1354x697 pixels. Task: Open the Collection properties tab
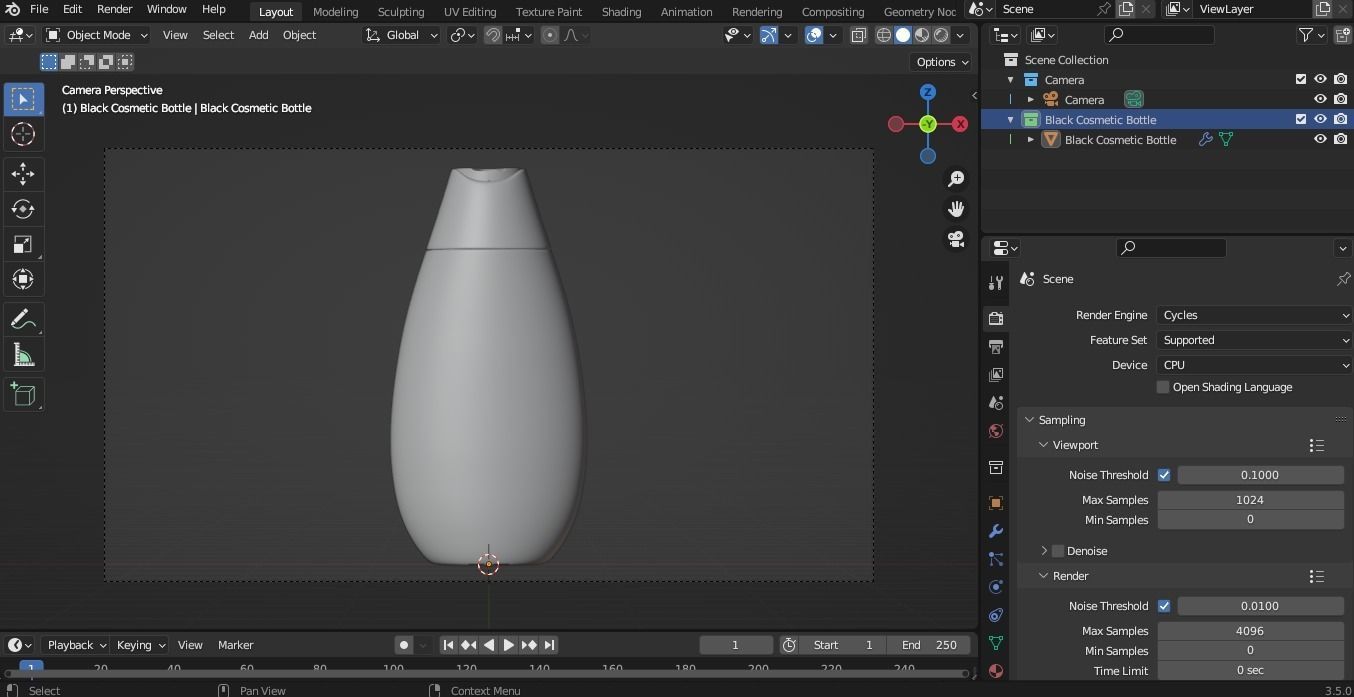point(995,467)
